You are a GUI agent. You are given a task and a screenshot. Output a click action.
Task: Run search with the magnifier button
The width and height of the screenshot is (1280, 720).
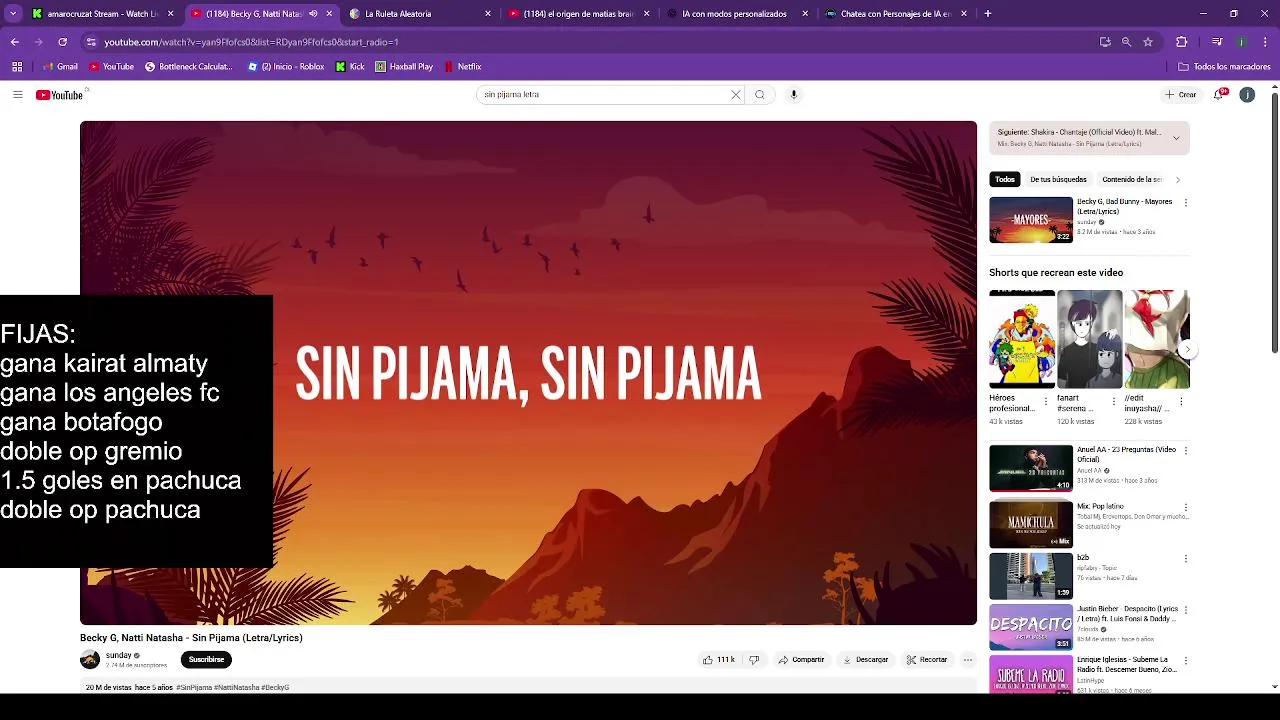point(760,95)
